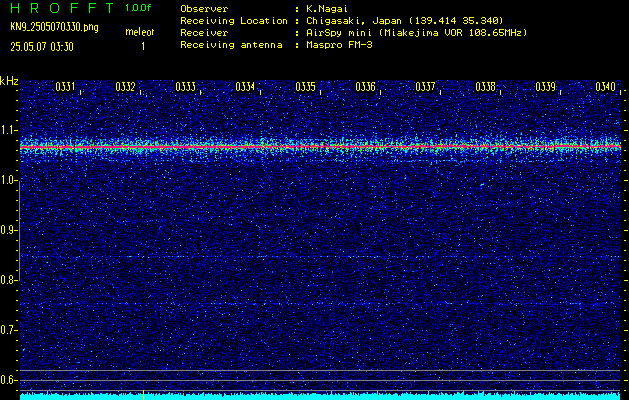The image size is (629, 400).
Task: Click the 0.9 kHz axis label
Action: [9, 230]
